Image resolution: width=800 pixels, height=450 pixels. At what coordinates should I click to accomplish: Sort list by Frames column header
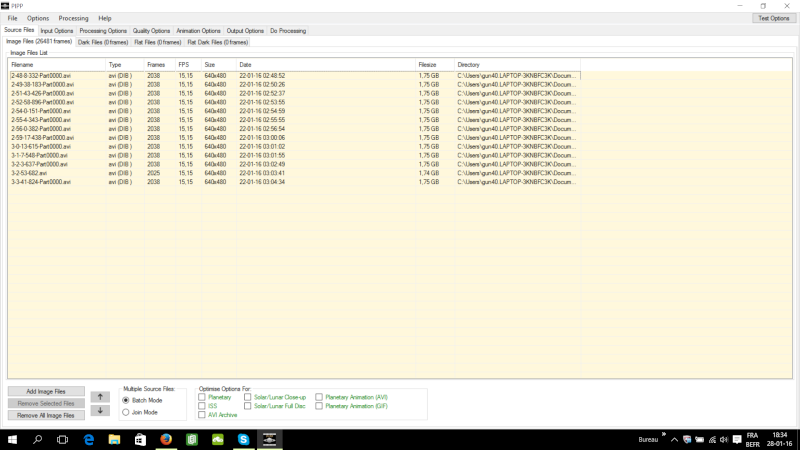pos(160,65)
